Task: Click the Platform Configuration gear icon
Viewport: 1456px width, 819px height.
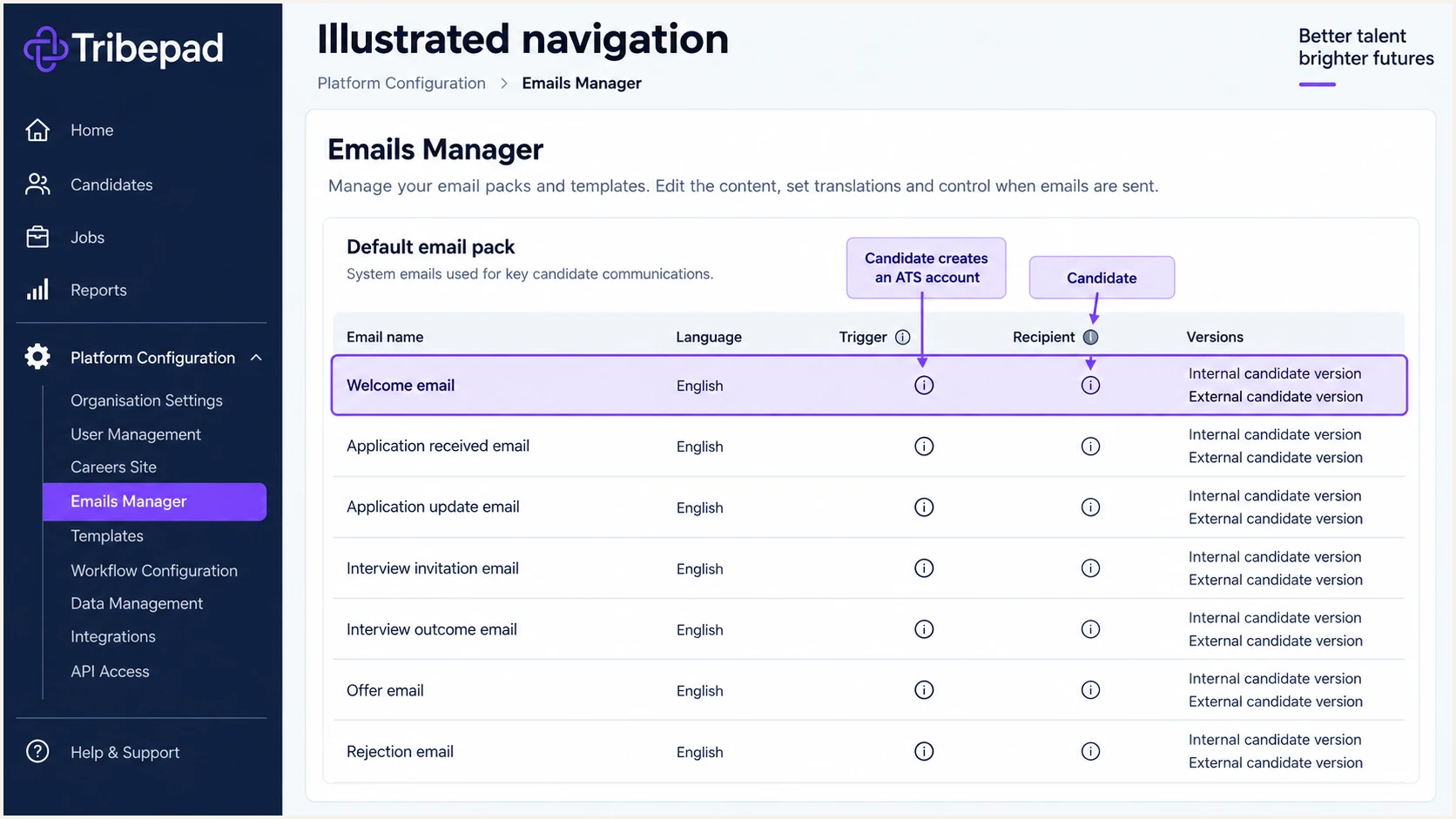Action: click(37, 357)
